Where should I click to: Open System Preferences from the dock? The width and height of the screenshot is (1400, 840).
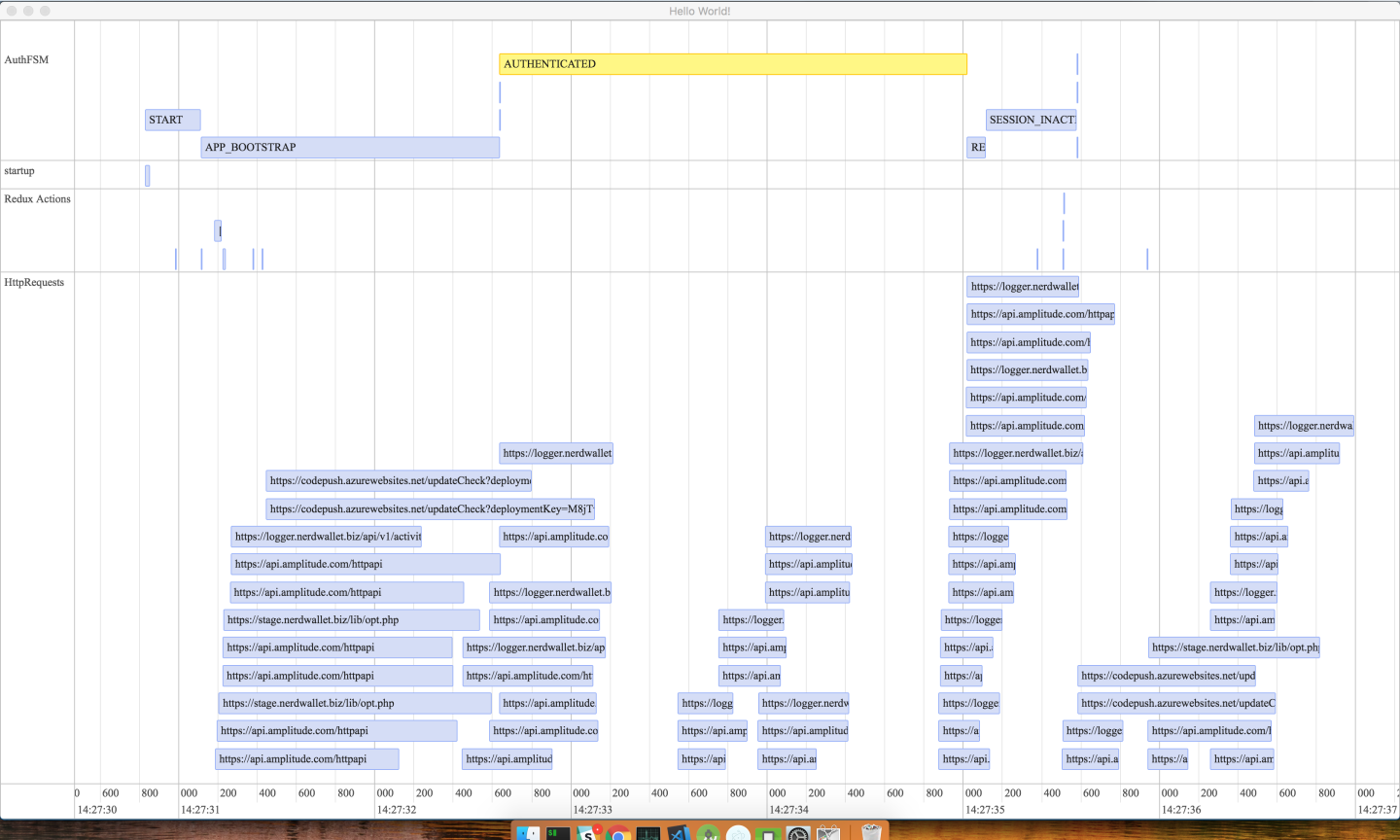798,833
